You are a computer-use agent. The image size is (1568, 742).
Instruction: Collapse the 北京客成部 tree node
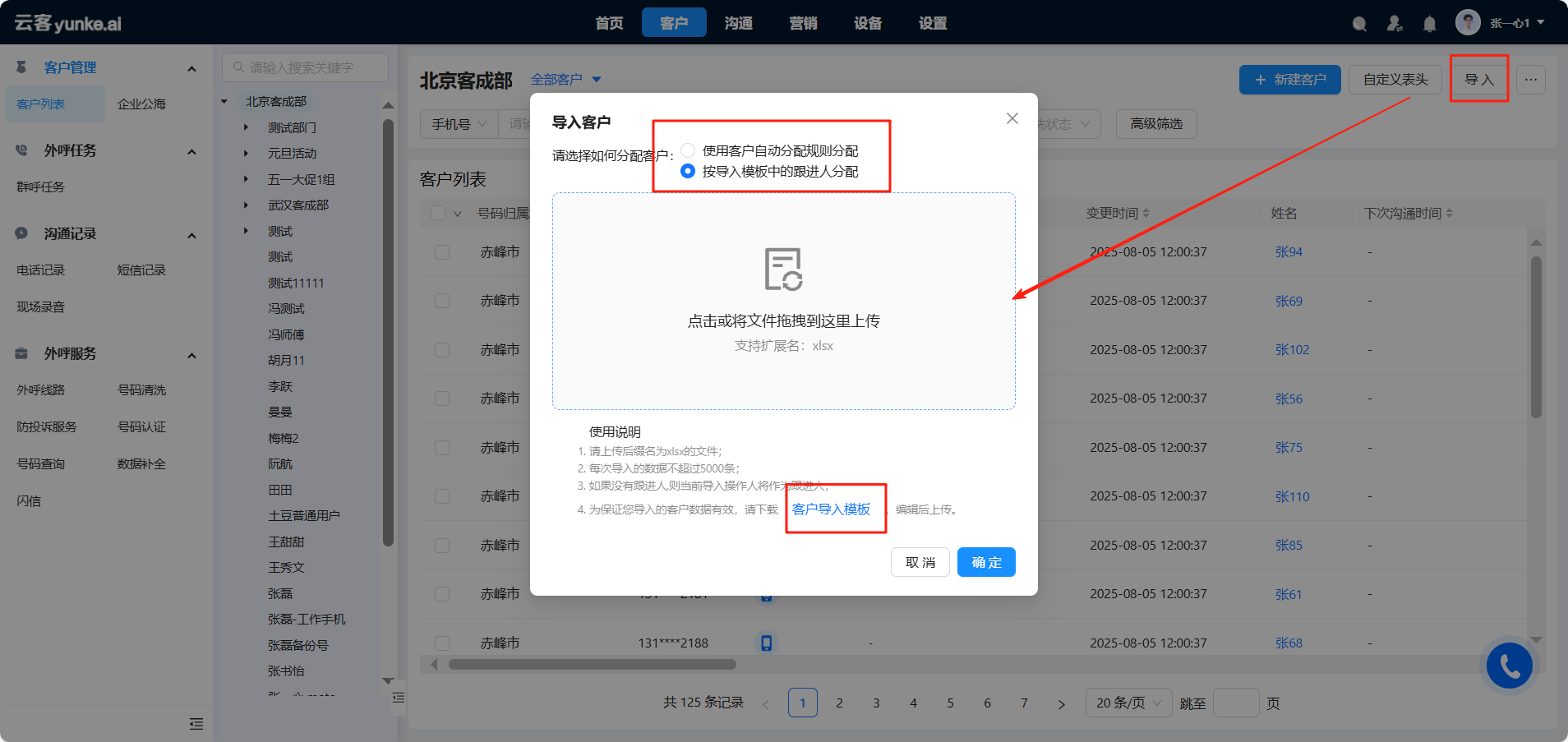[x=224, y=102]
